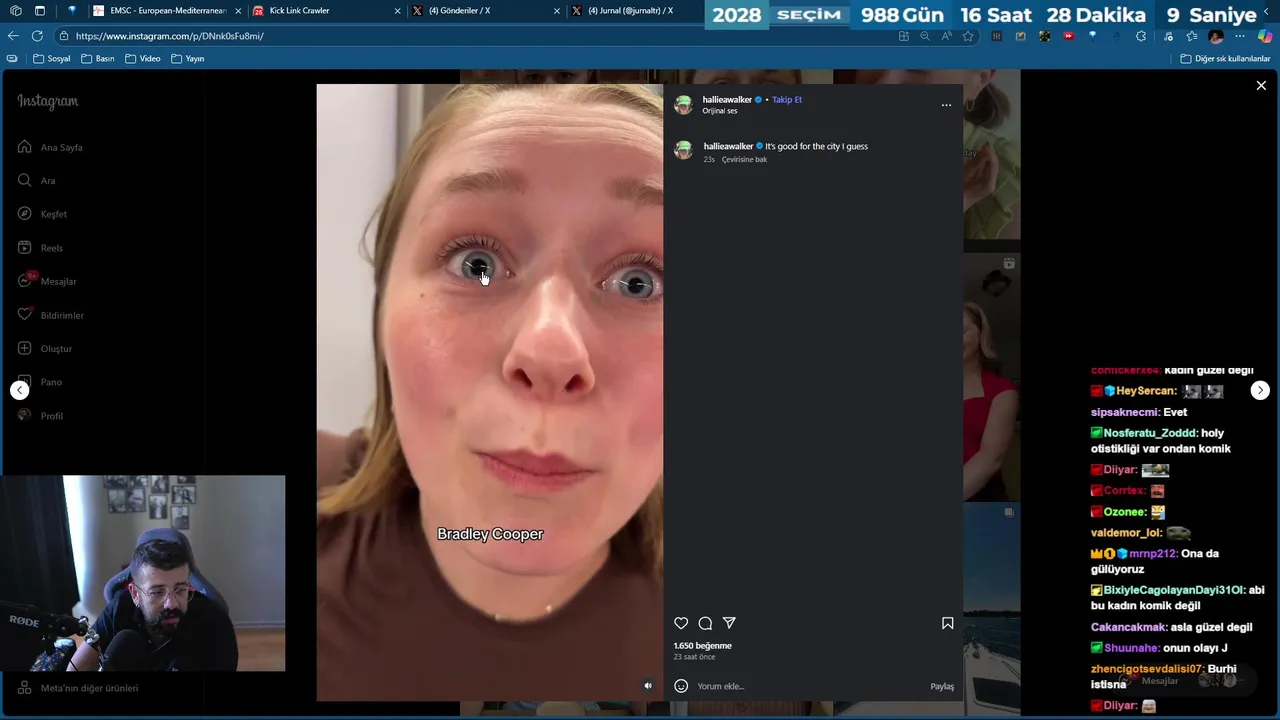The image size is (1280, 720).
Task: Click browser back arrow
Action: (13, 36)
